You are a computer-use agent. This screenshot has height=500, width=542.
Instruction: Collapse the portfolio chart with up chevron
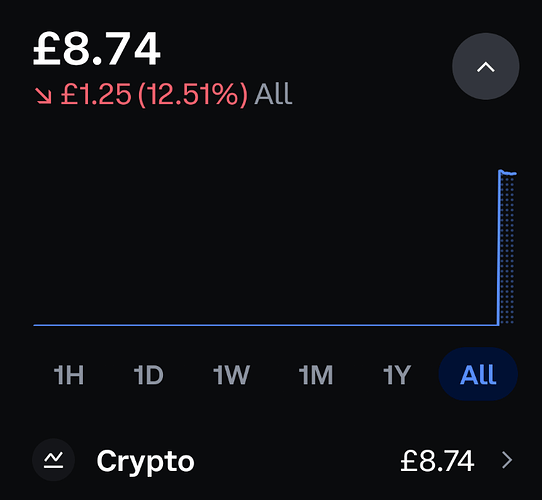pyautogui.click(x=486, y=67)
